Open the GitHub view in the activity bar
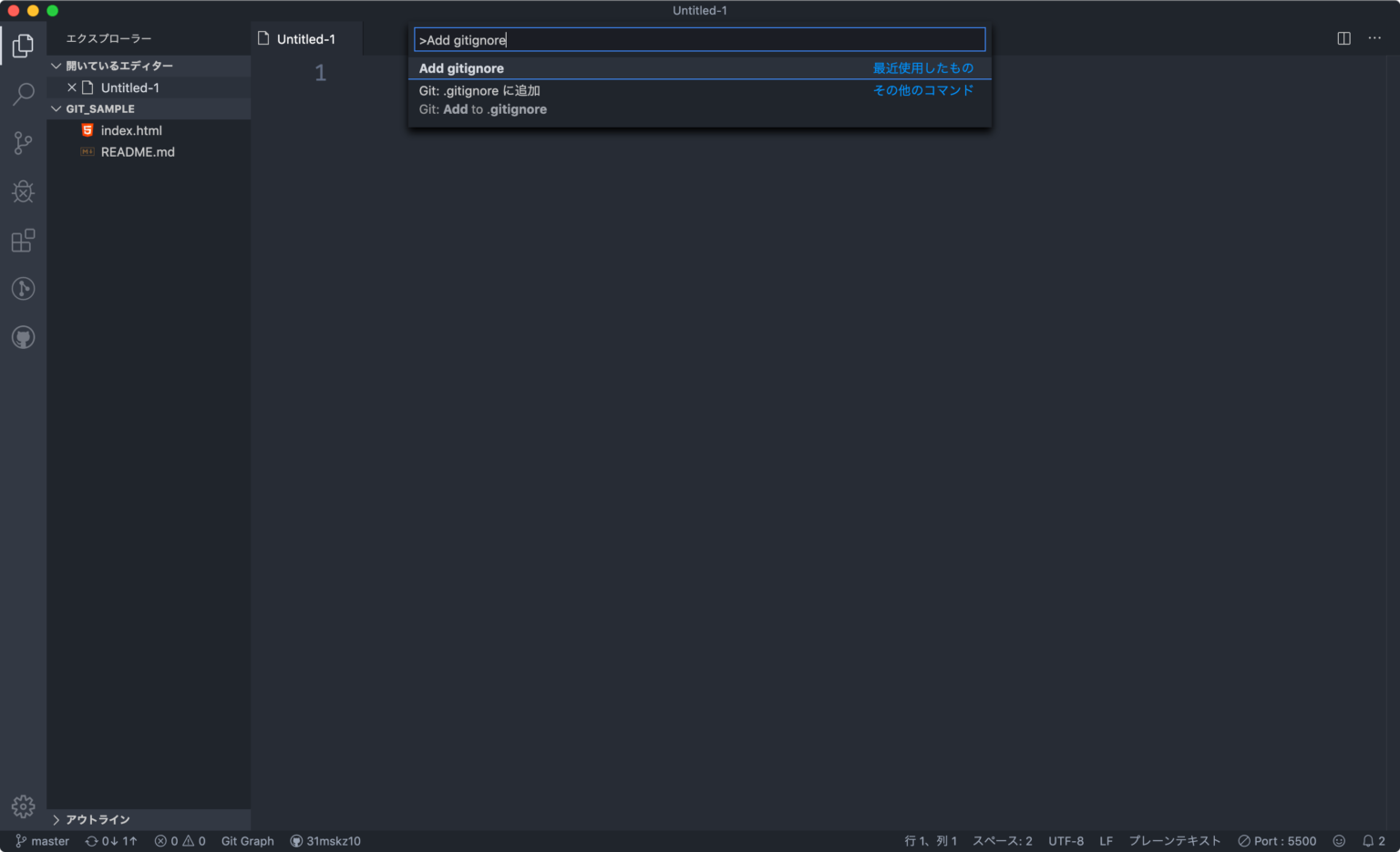 click(x=23, y=337)
